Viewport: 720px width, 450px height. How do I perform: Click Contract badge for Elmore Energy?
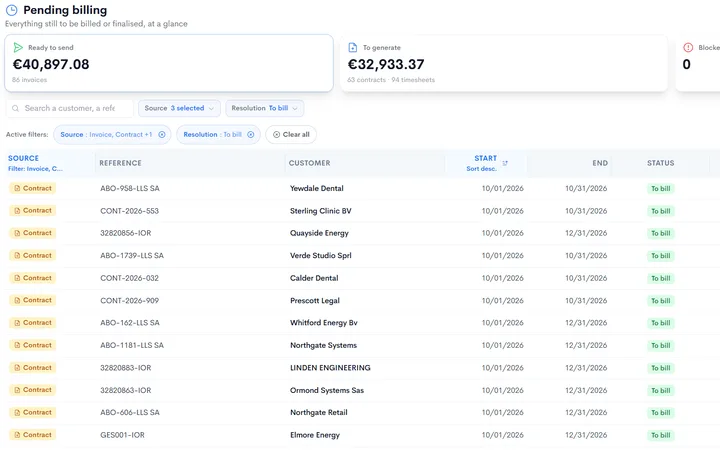pyautogui.click(x=33, y=435)
